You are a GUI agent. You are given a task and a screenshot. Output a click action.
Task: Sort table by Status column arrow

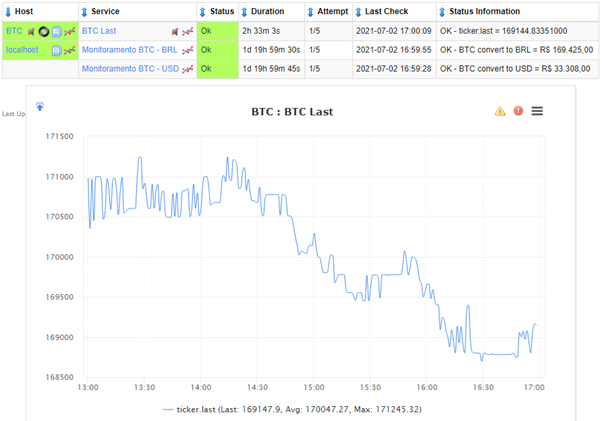(x=203, y=12)
